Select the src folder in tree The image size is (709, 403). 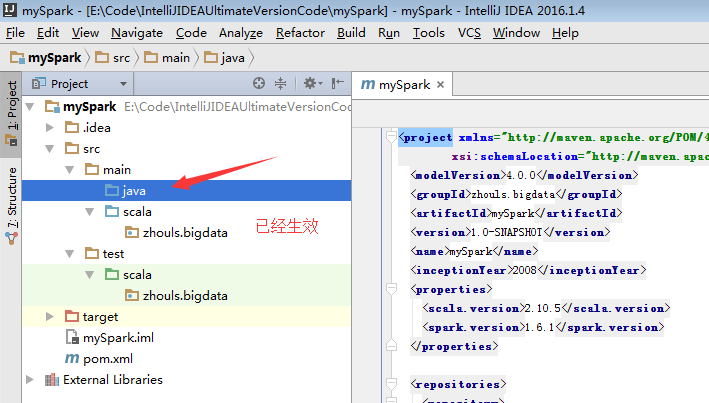click(x=82, y=149)
